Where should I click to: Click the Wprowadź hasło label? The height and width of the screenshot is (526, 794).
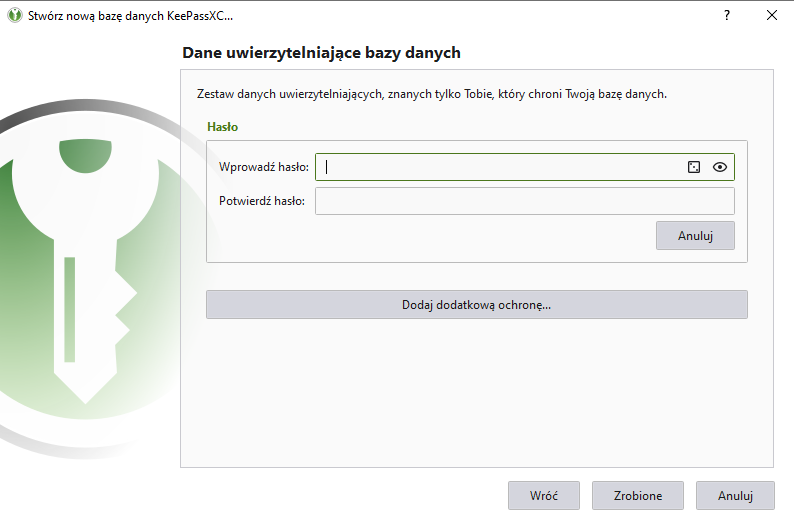pos(264,167)
